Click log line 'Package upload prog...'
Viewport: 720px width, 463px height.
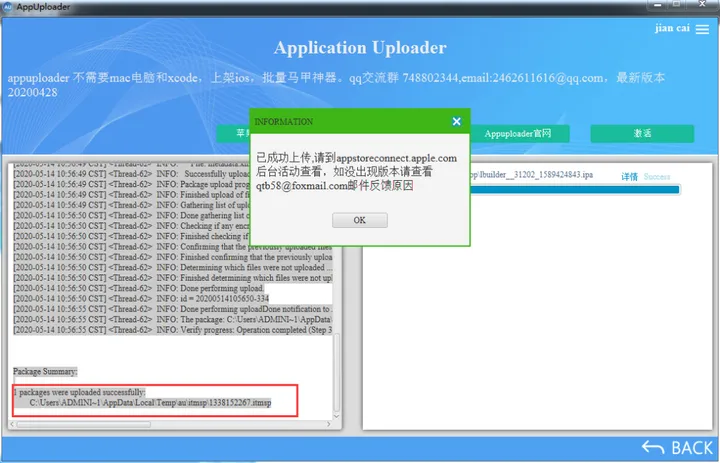coord(131,184)
